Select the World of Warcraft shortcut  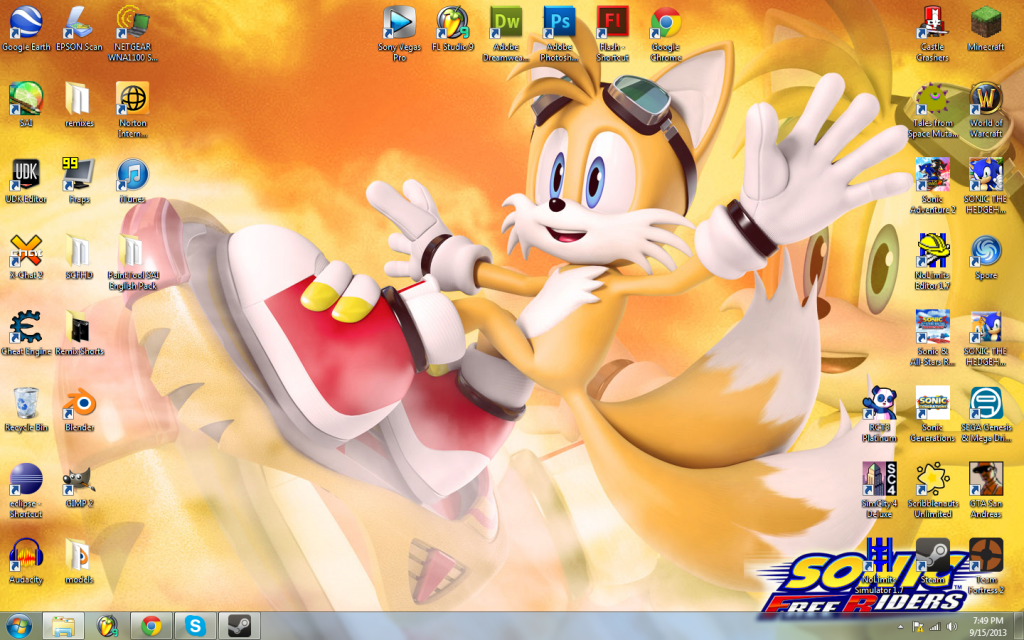986,110
